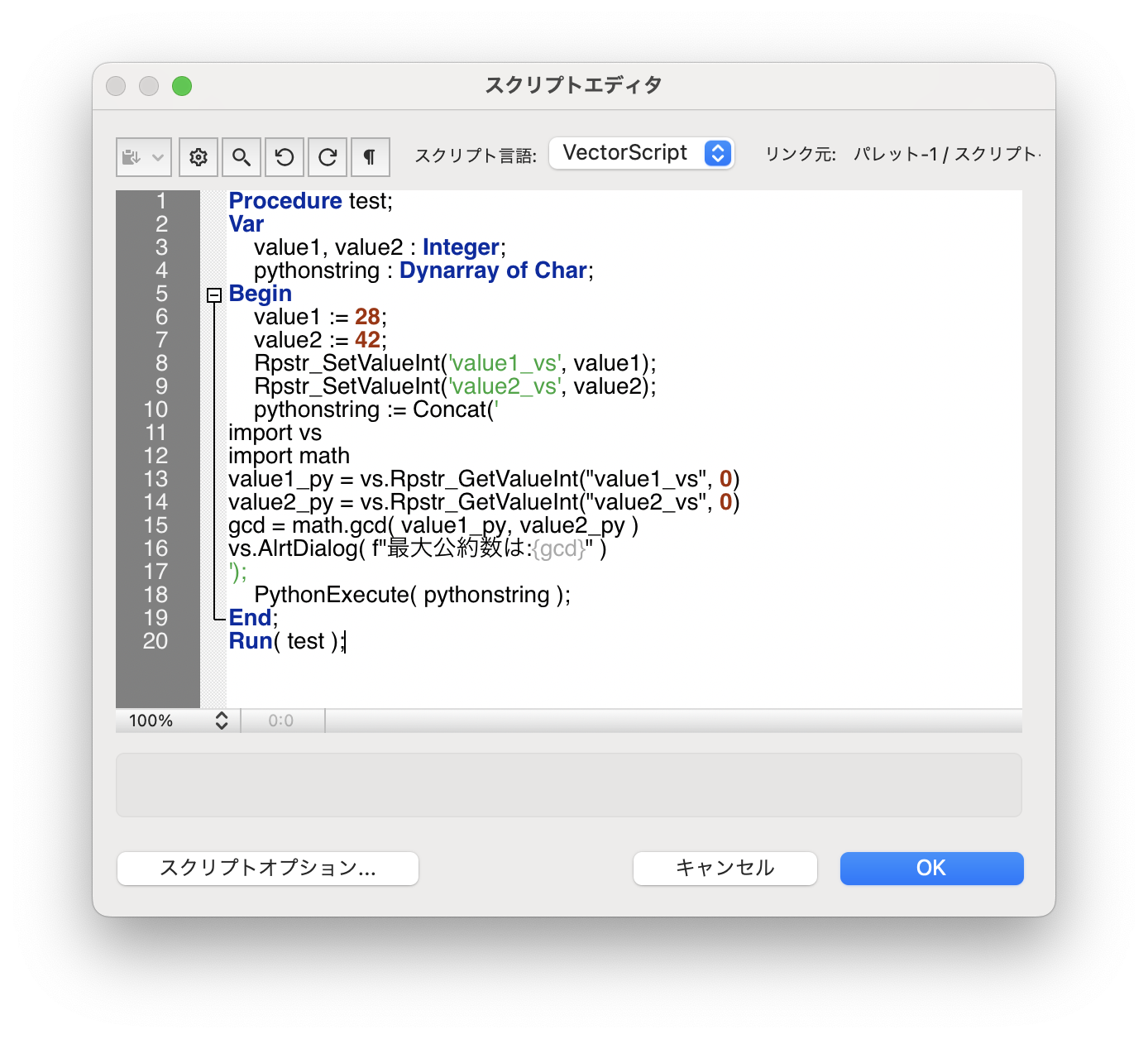Click the zoom level stepper arrows
The height and width of the screenshot is (1039, 1148).
(221, 721)
